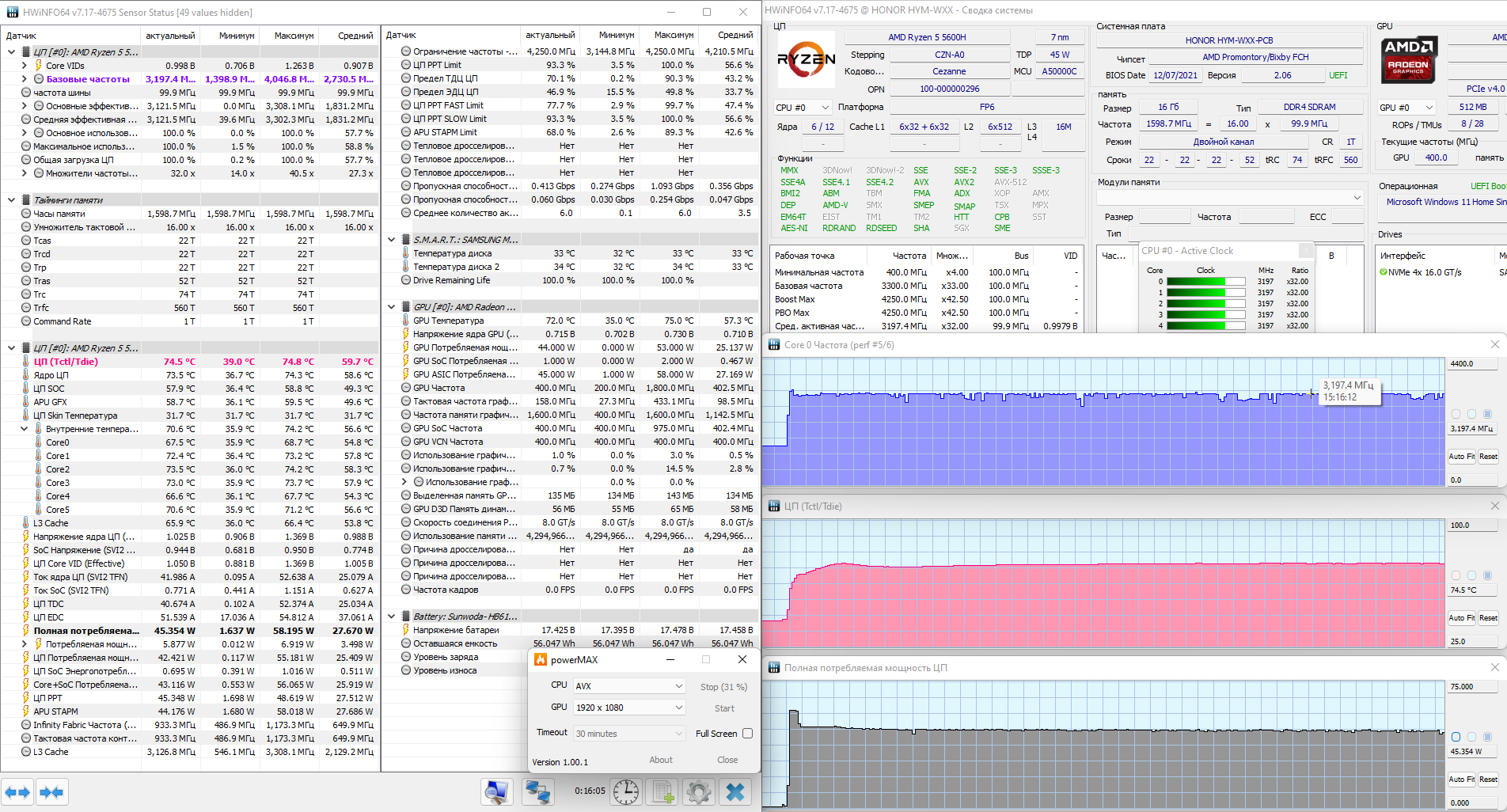This screenshot has height=812, width=1507.
Task: Expand the 'Базовые частоты' tree row
Action: 25,79
